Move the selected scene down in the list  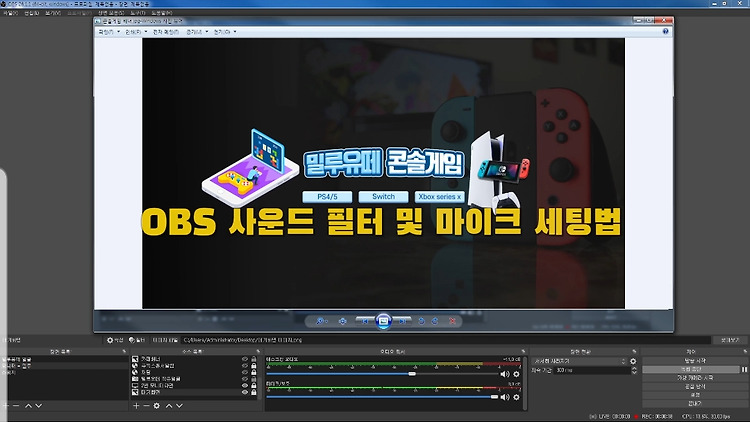point(39,406)
